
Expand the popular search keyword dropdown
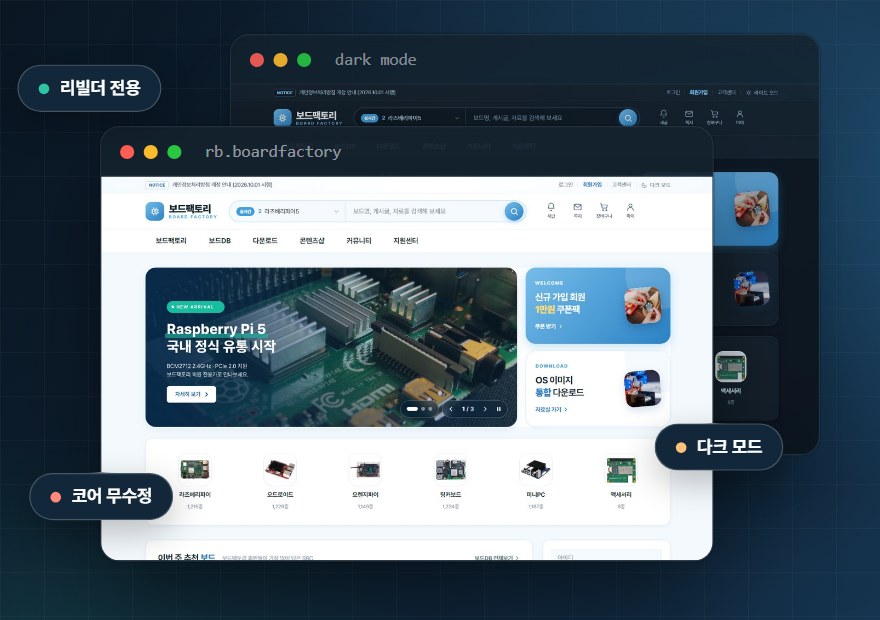coord(288,212)
